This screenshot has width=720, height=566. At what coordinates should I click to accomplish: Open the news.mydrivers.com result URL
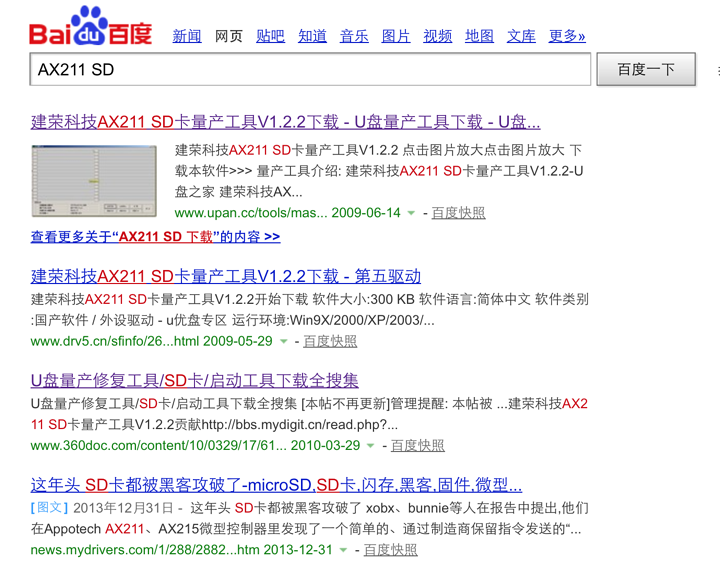coord(145,550)
